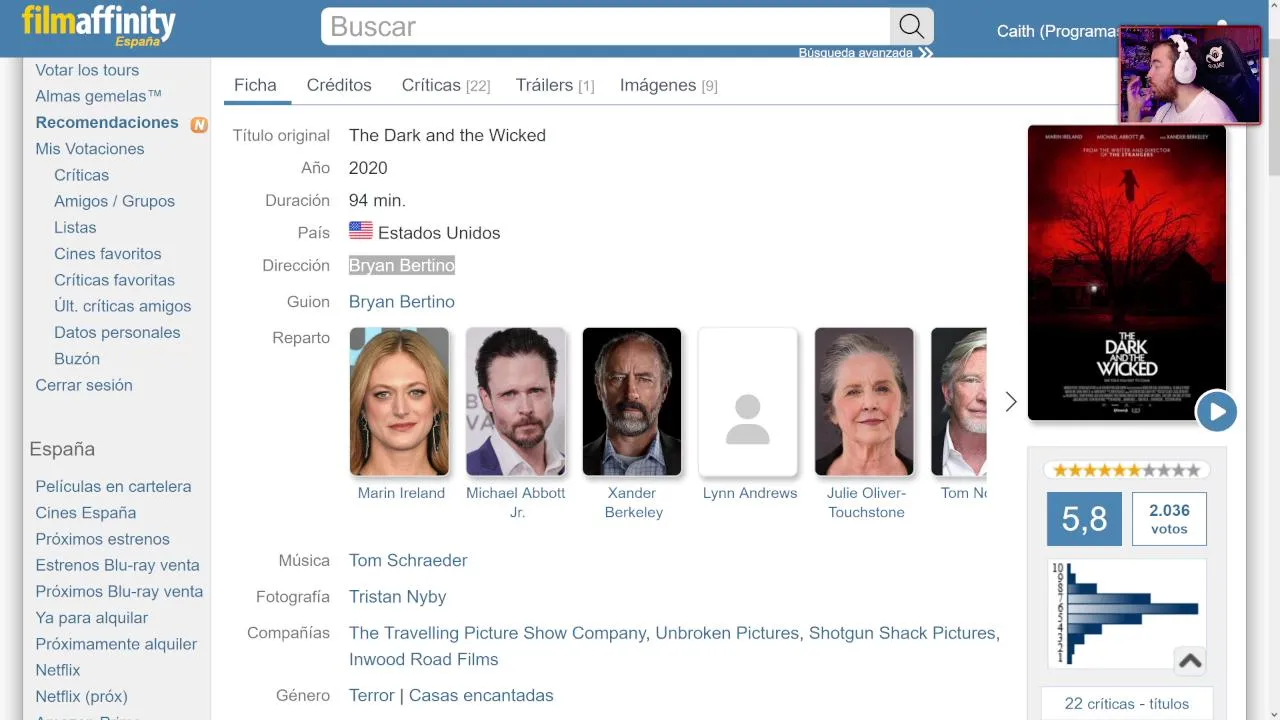This screenshot has height=720, width=1280.
Task: Click the scroll-to-top arrow icon
Action: [1190, 660]
